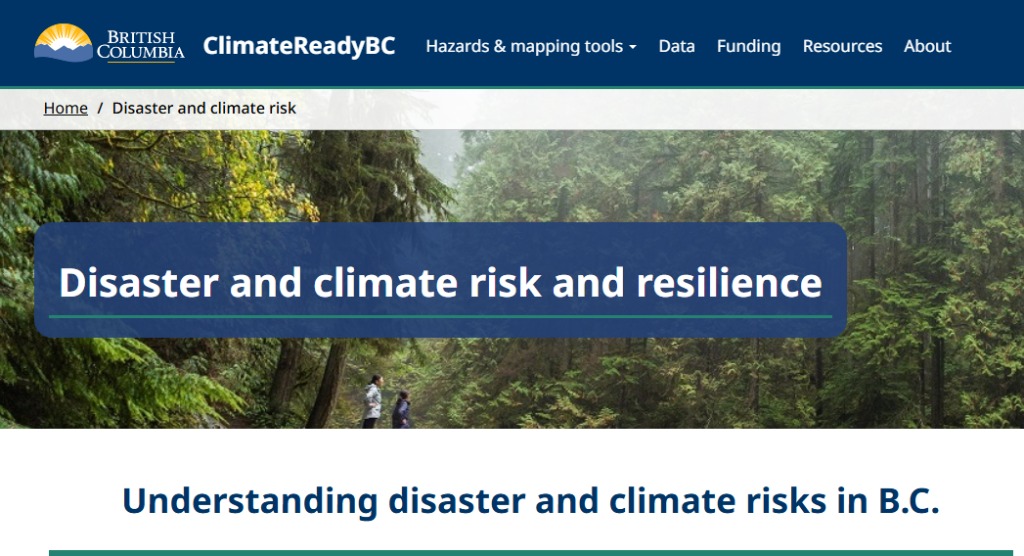The height and width of the screenshot is (556, 1024).
Task: Click the two hikers in the forest photo
Action: (385, 403)
